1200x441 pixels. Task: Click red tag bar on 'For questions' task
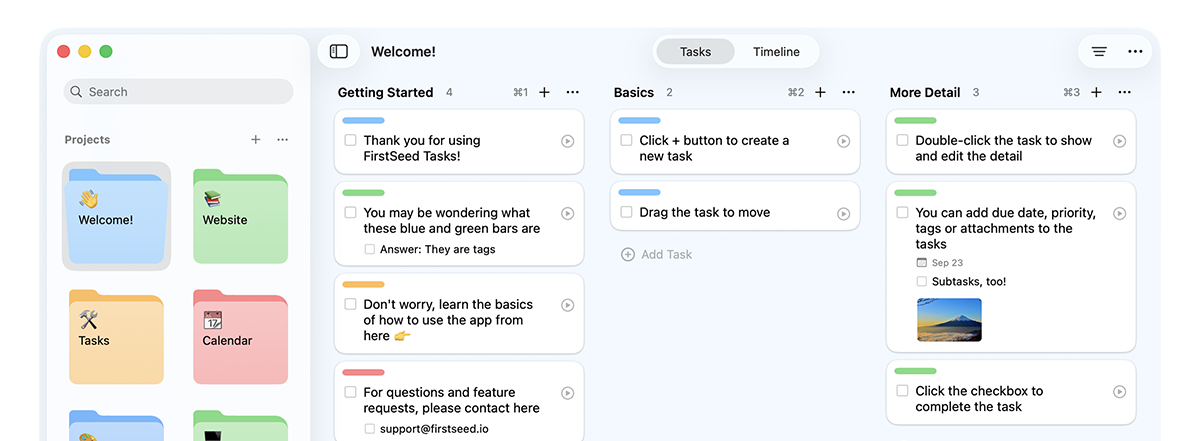tap(363, 373)
